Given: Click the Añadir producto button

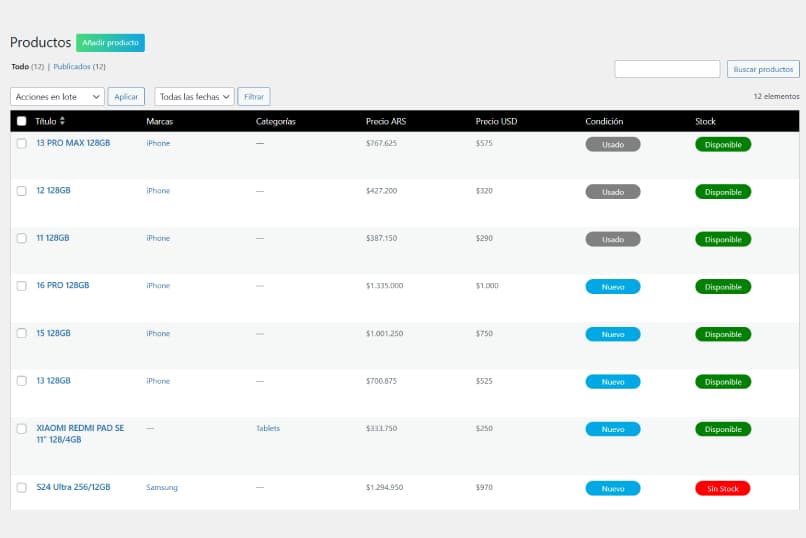Looking at the screenshot, I should tap(111, 43).
